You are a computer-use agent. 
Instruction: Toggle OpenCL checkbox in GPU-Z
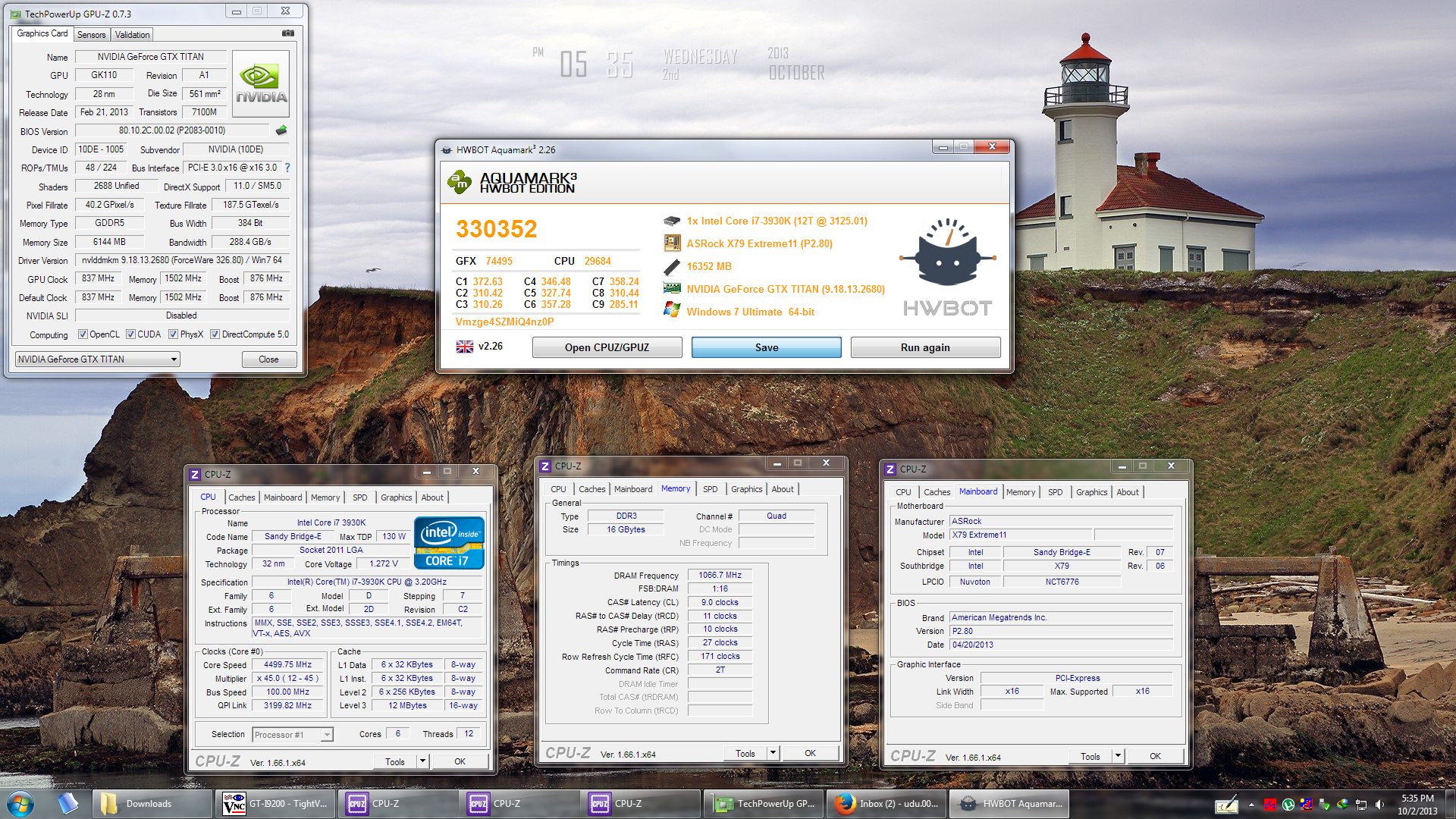pos(83,334)
